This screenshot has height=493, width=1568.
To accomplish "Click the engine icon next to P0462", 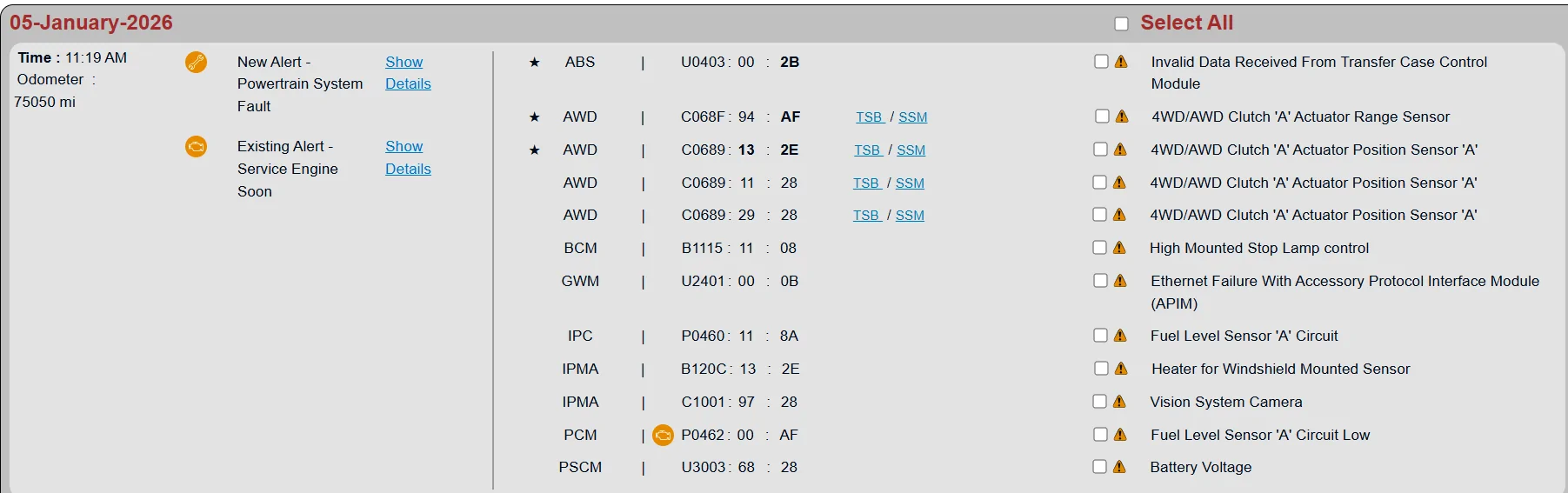I will (x=664, y=435).
